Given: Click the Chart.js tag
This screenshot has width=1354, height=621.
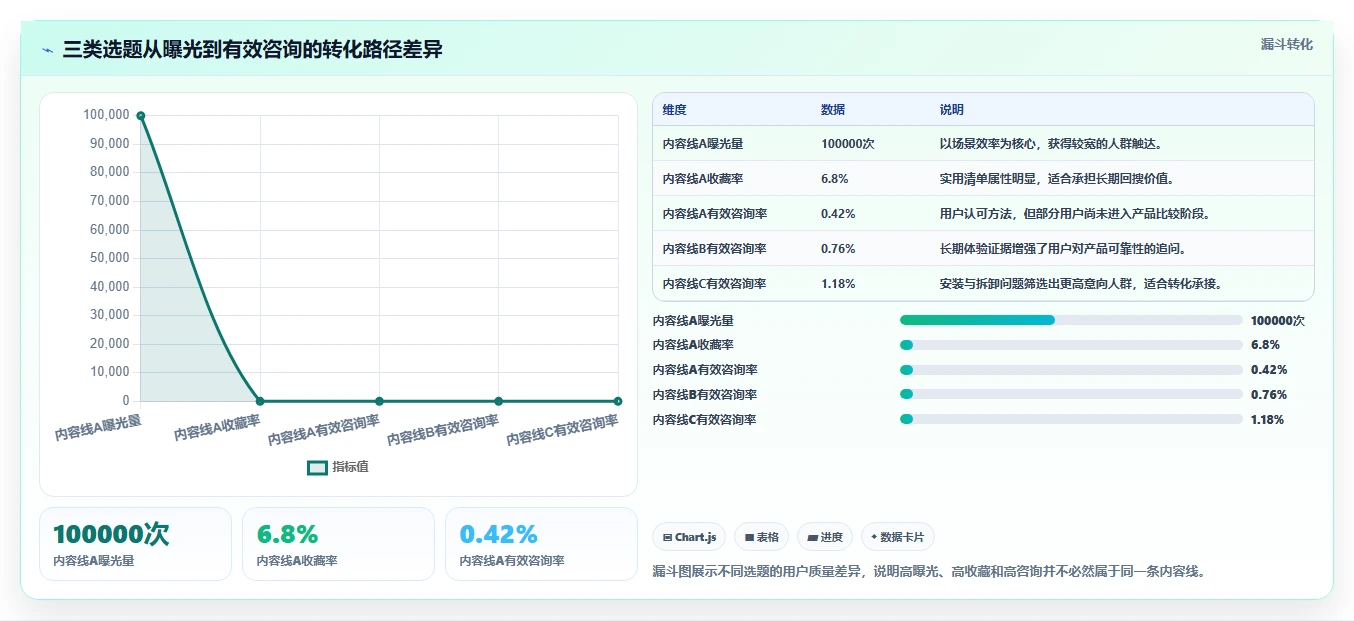Looking at the screenshot, I should tap(689, 537).
